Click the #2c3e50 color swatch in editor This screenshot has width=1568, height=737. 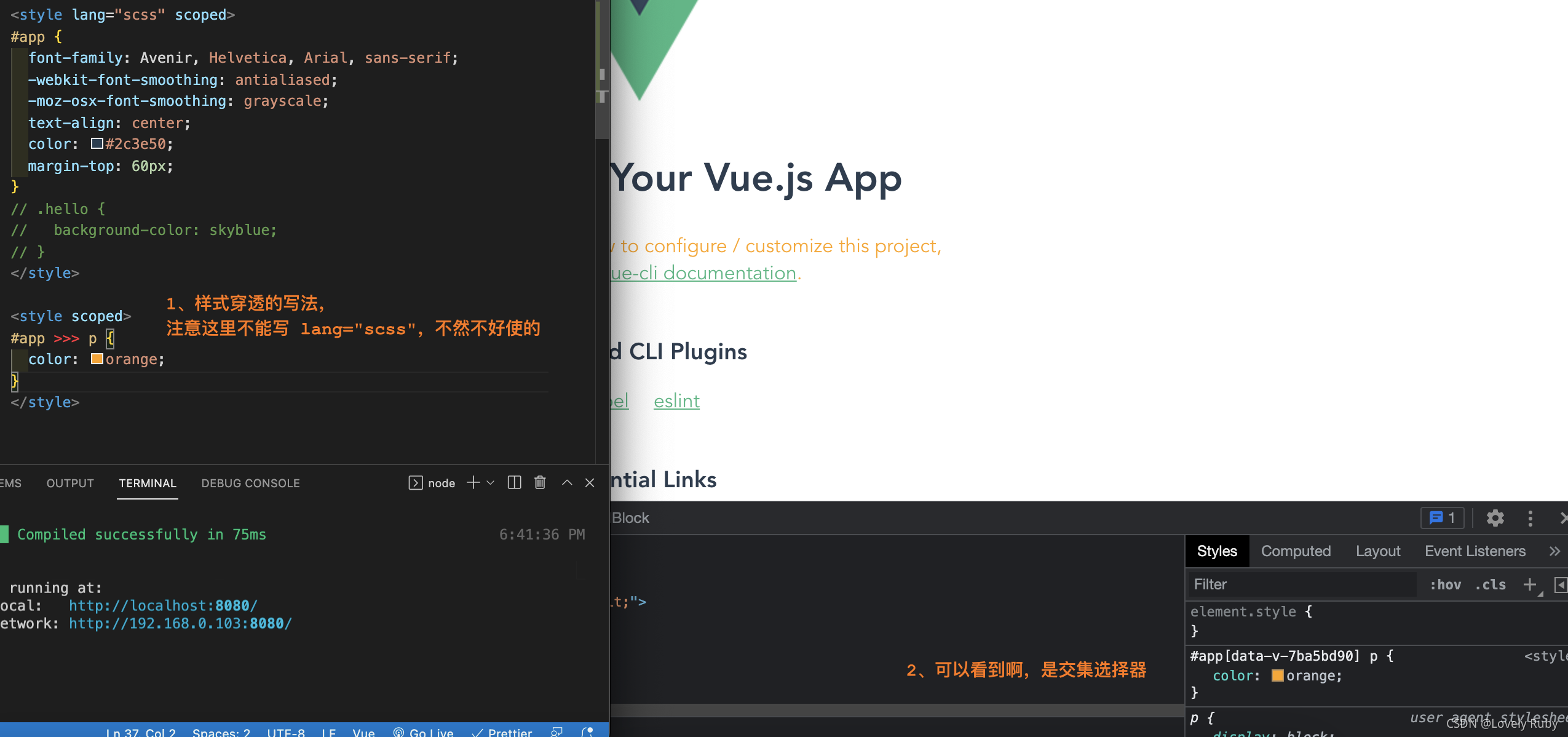(97, 143)
